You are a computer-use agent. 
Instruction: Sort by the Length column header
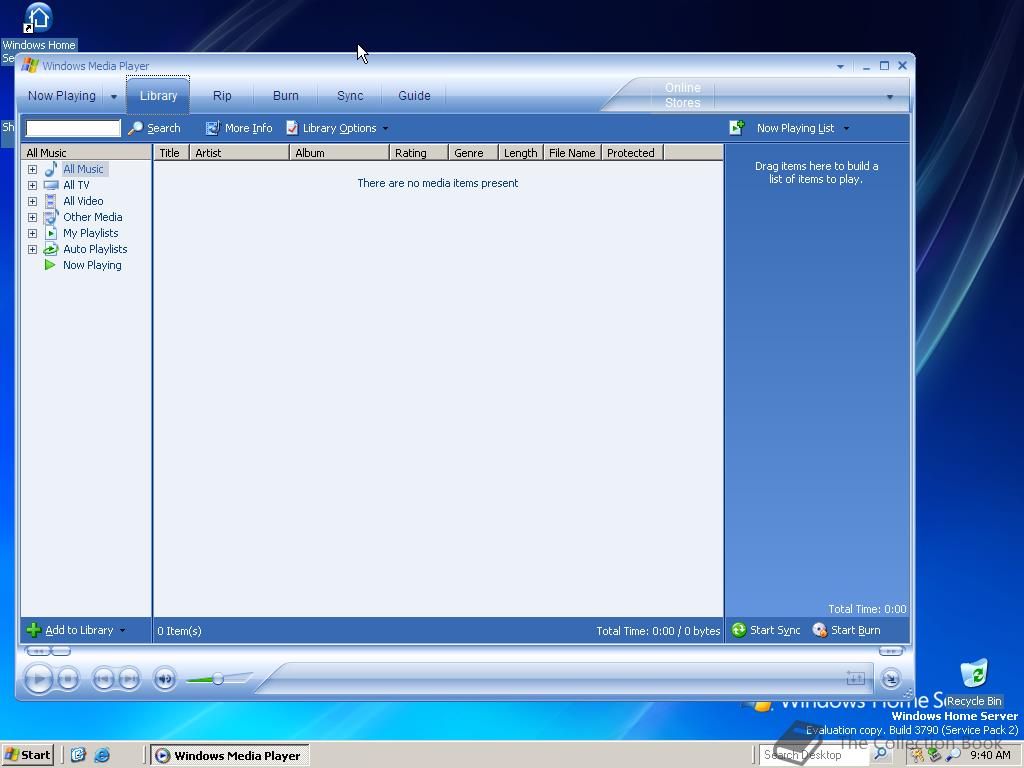coord(520,153)
